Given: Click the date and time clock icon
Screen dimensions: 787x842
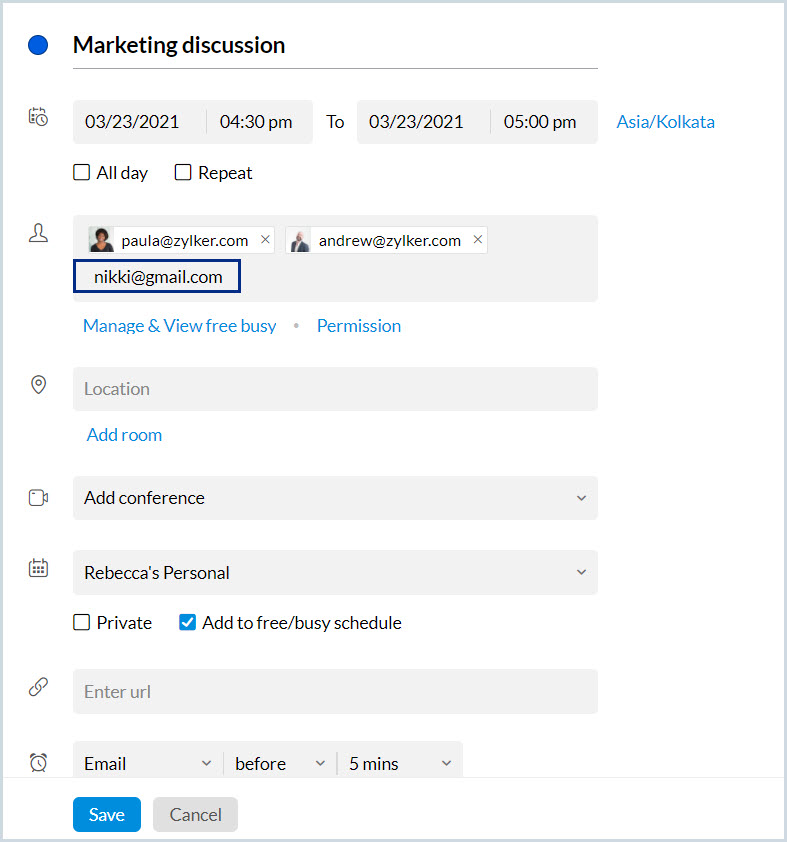Looking at the screenshot, I should (38, 117).
